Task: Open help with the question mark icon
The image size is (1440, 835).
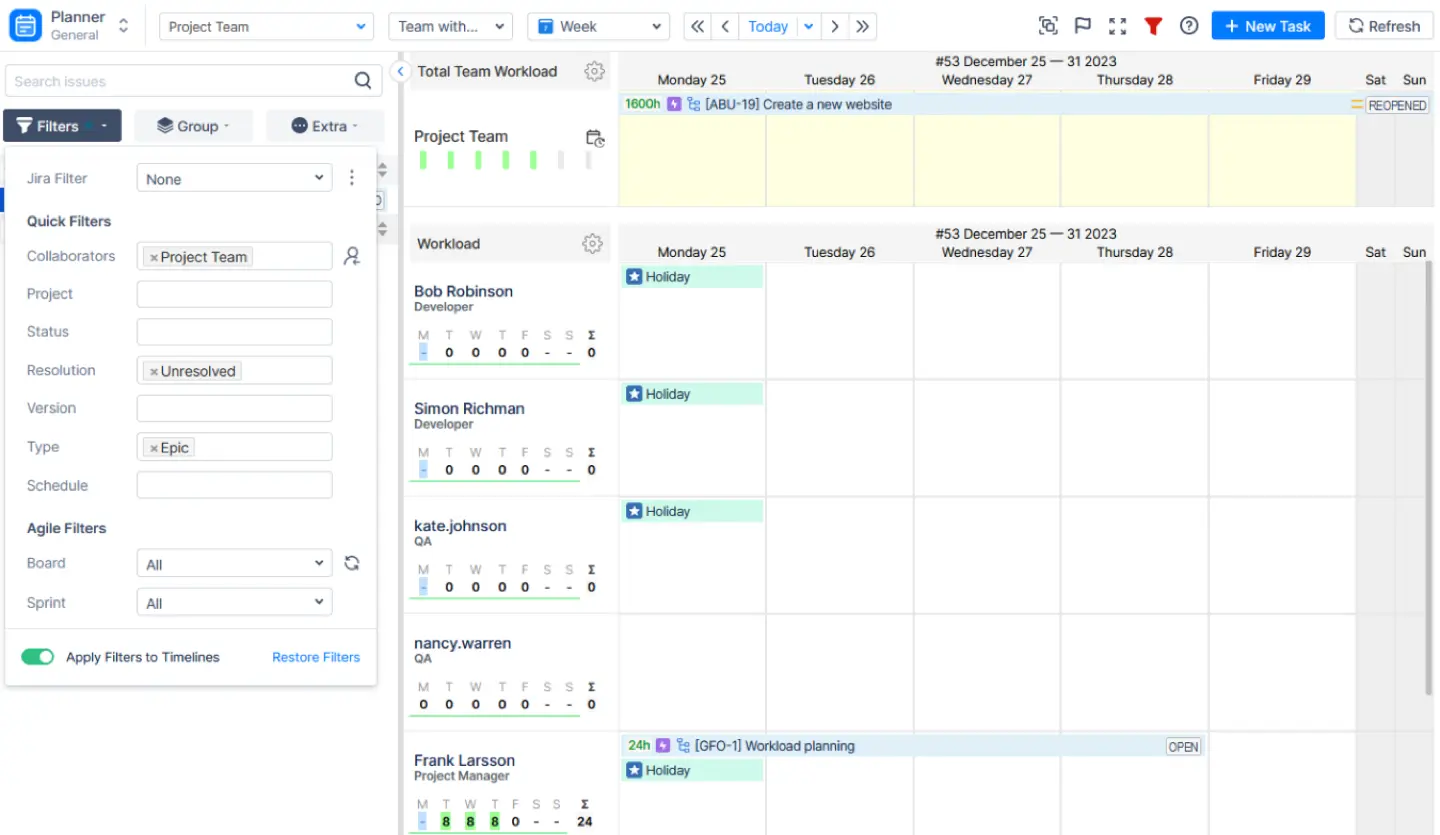Action: [1188, 26]
